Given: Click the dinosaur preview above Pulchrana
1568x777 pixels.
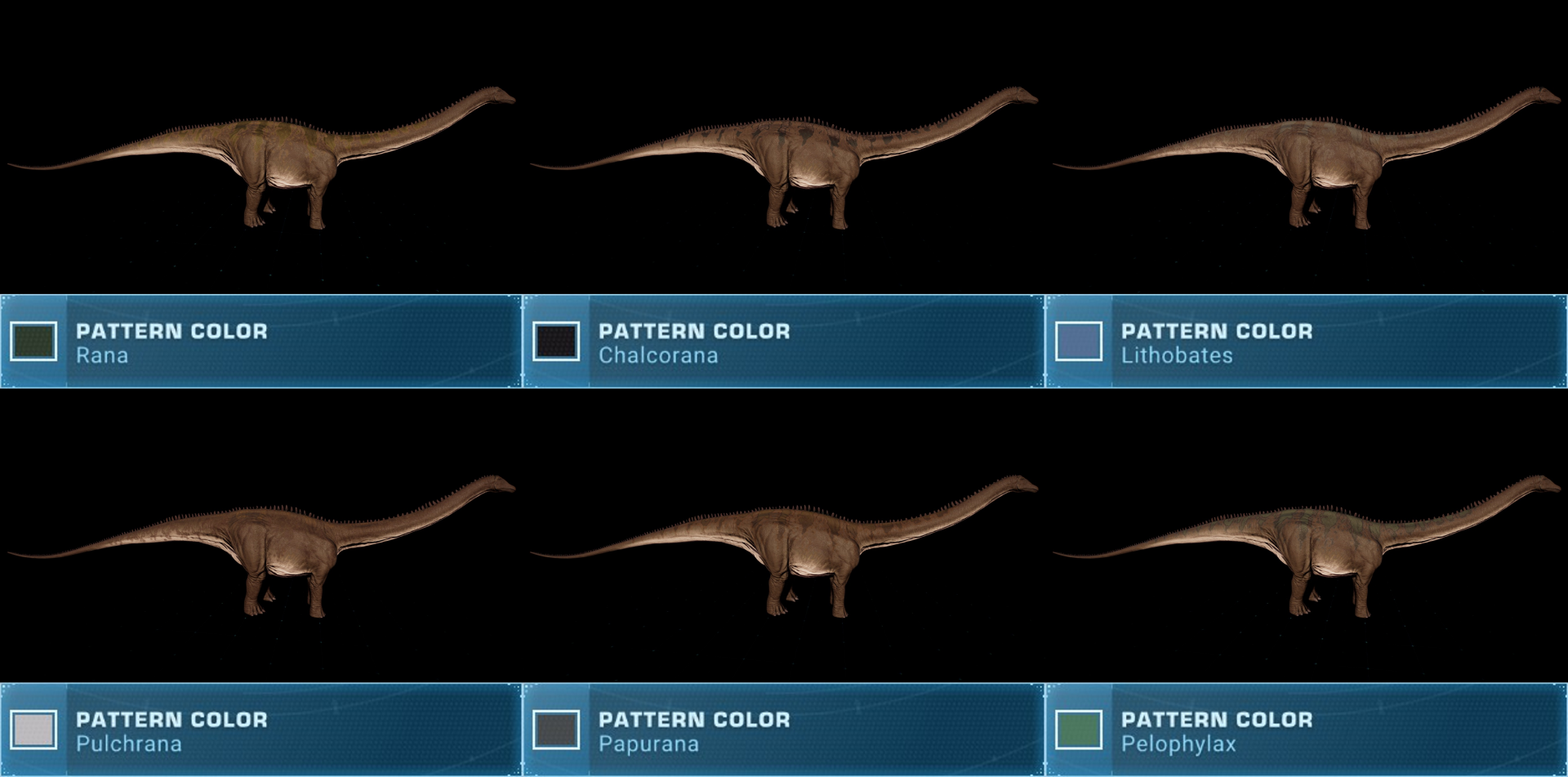Looking at the screenshot, I should coord(261,546).
